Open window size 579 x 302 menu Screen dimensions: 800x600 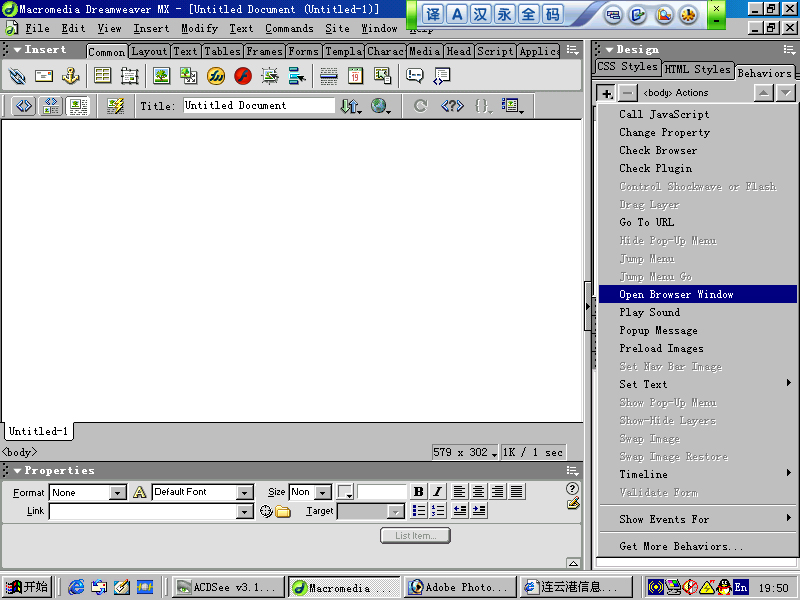[x=465, y=452]
